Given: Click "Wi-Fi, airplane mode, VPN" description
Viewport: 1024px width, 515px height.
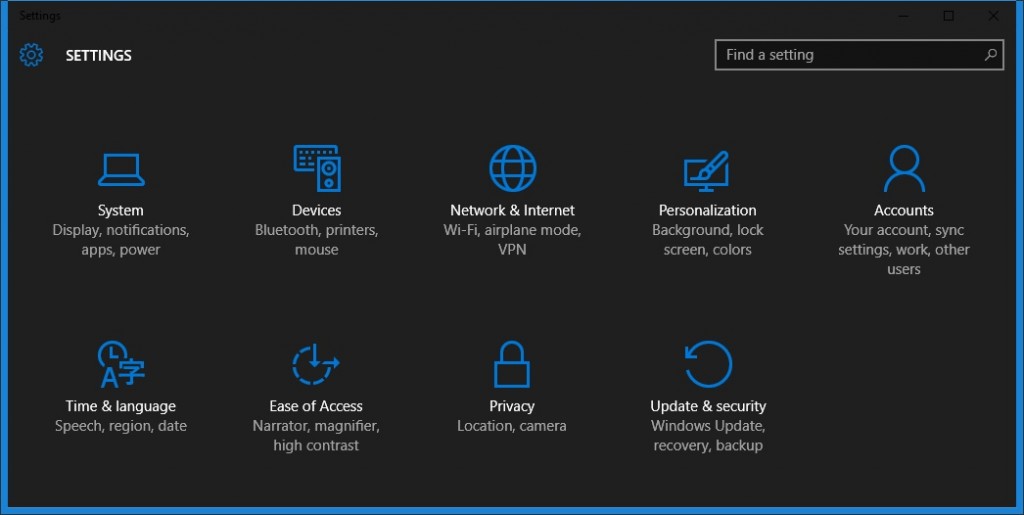Looking at the screenshot, I should click(513, 240).
